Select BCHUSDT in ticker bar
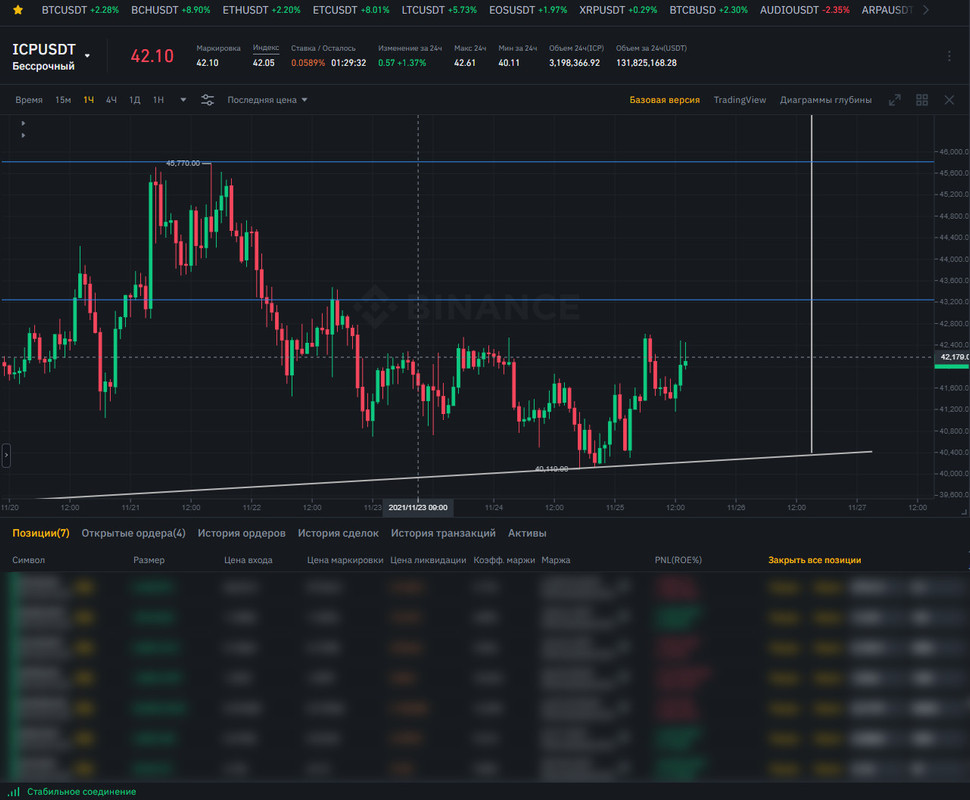Image resolution: width=970 pixels, height=800 pixels. pyautogui.click(x=170, y=10)
